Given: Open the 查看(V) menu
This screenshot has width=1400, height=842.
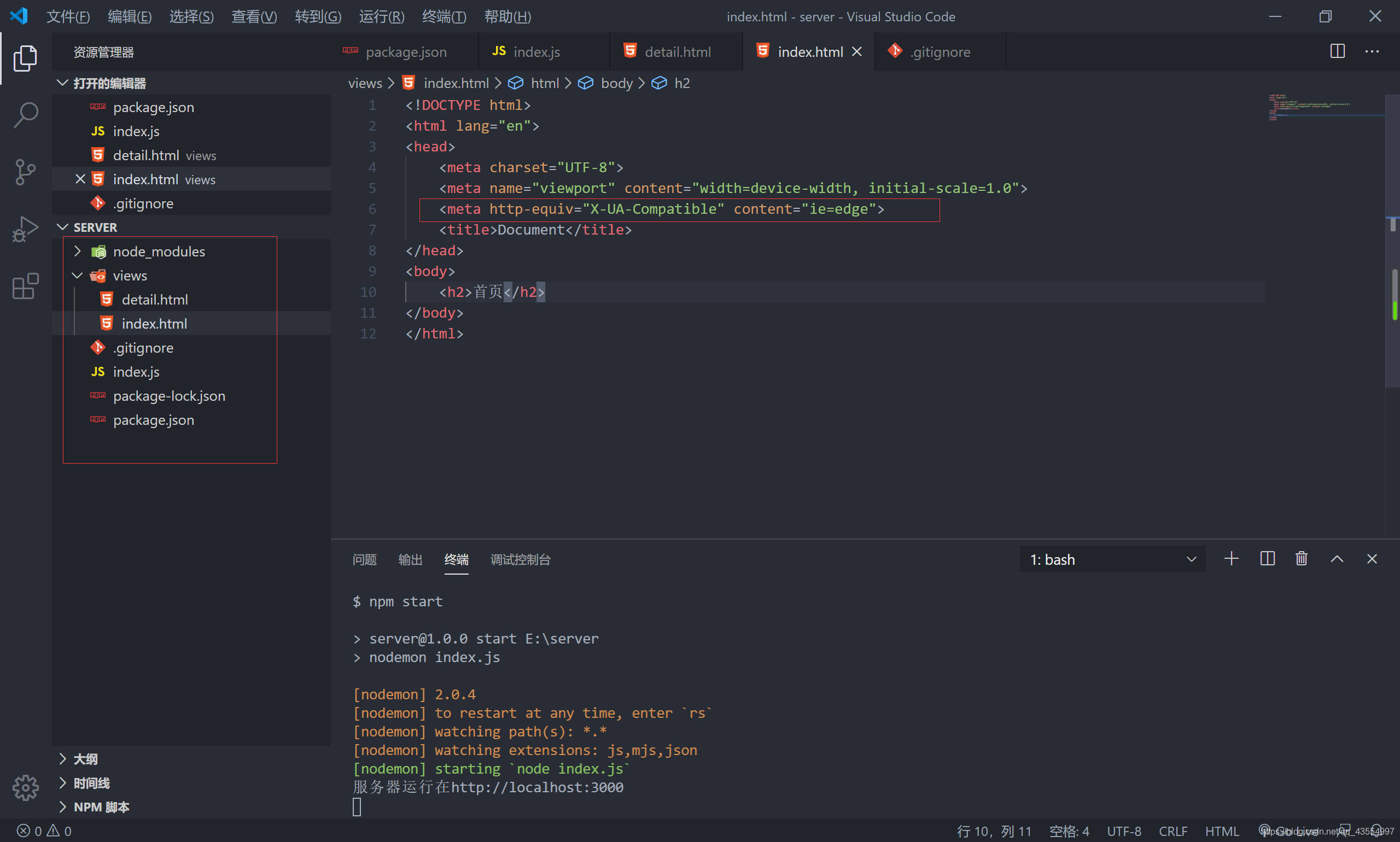Looking at the screenshot, I should coord(254,16).
